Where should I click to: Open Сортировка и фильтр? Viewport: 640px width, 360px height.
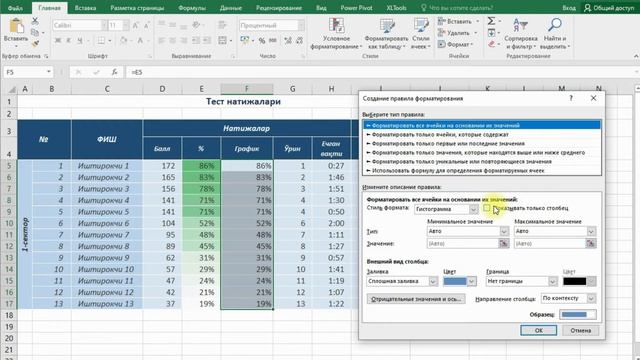520,33
